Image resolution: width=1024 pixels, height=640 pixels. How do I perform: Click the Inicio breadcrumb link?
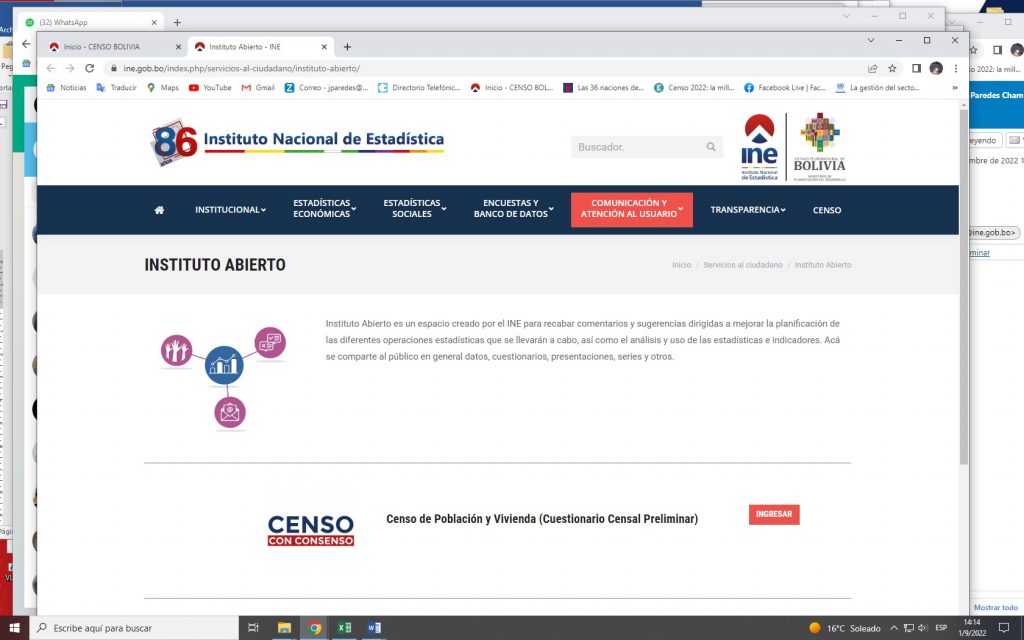681,265
